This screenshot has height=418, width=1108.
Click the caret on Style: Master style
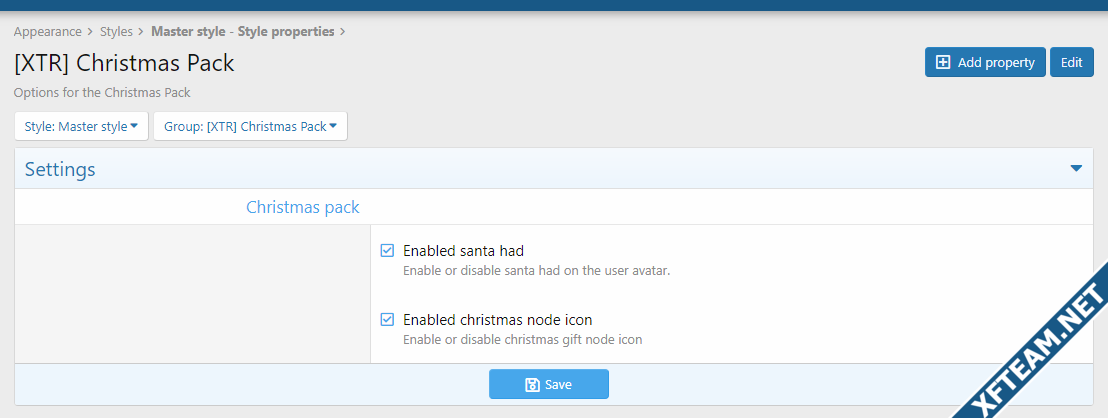point(134,126)
